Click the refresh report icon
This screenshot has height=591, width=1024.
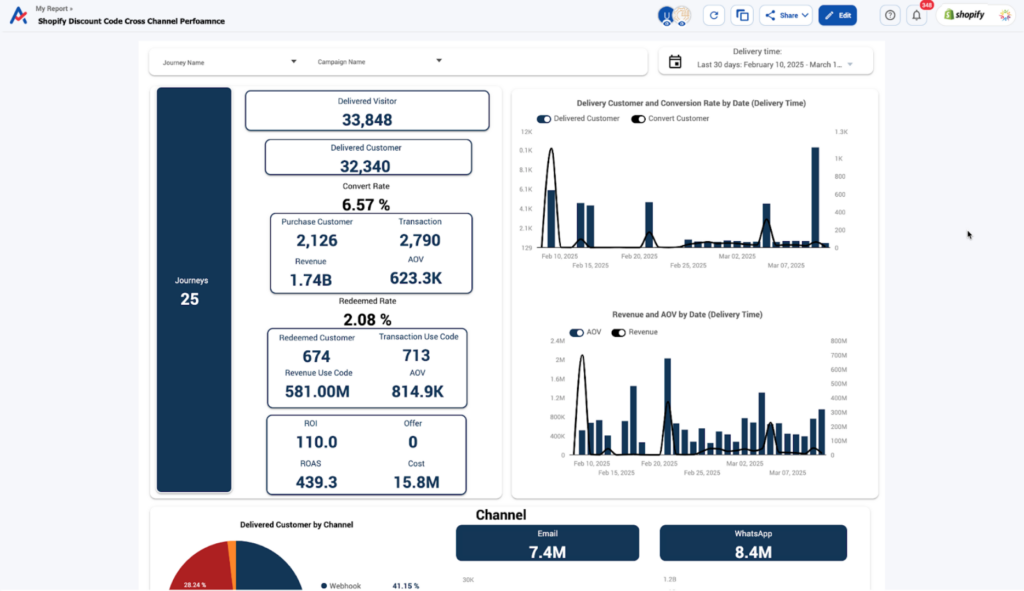point(714,15)
